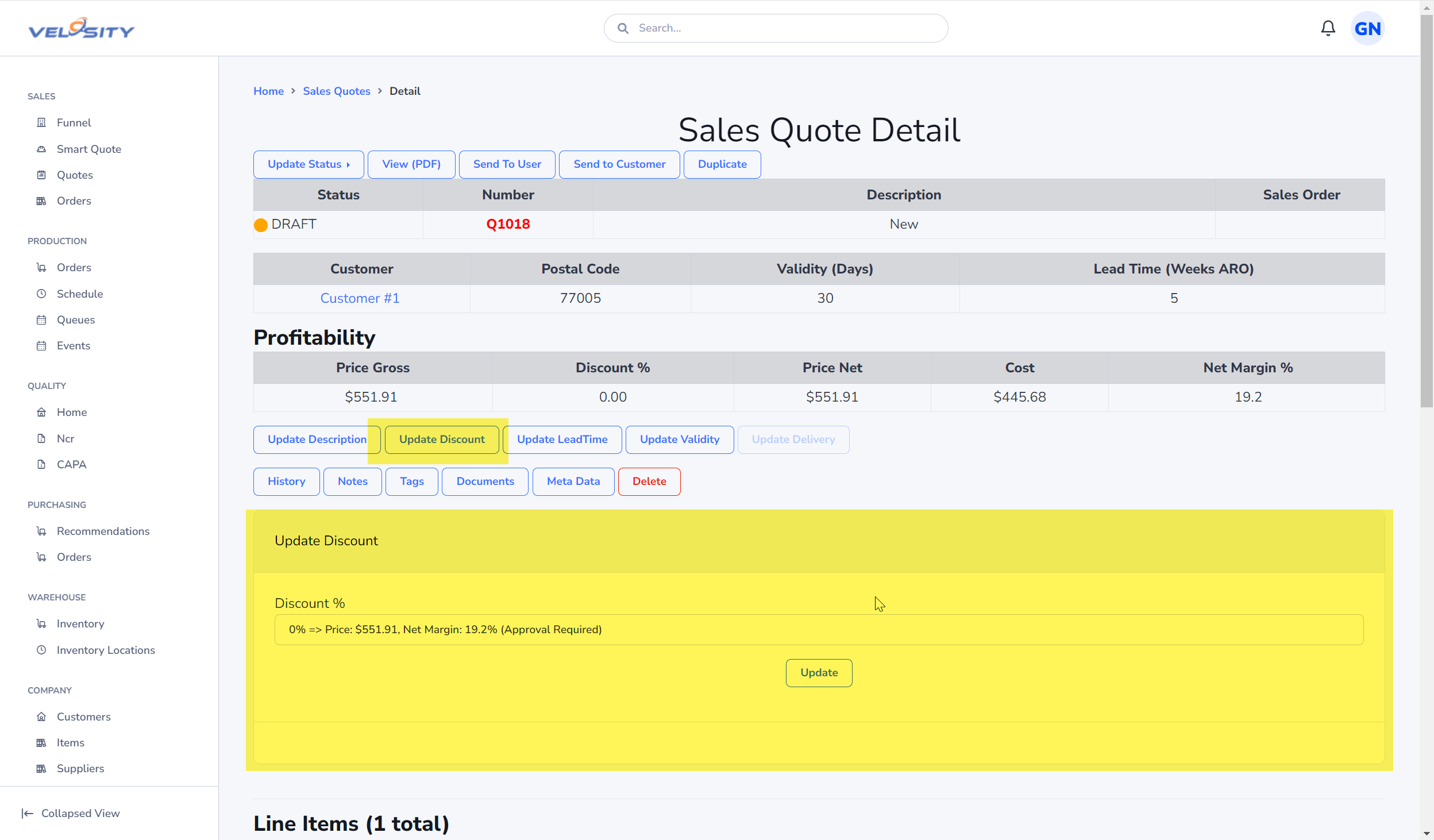Open the Update Status dropdown button

(309, 164)
